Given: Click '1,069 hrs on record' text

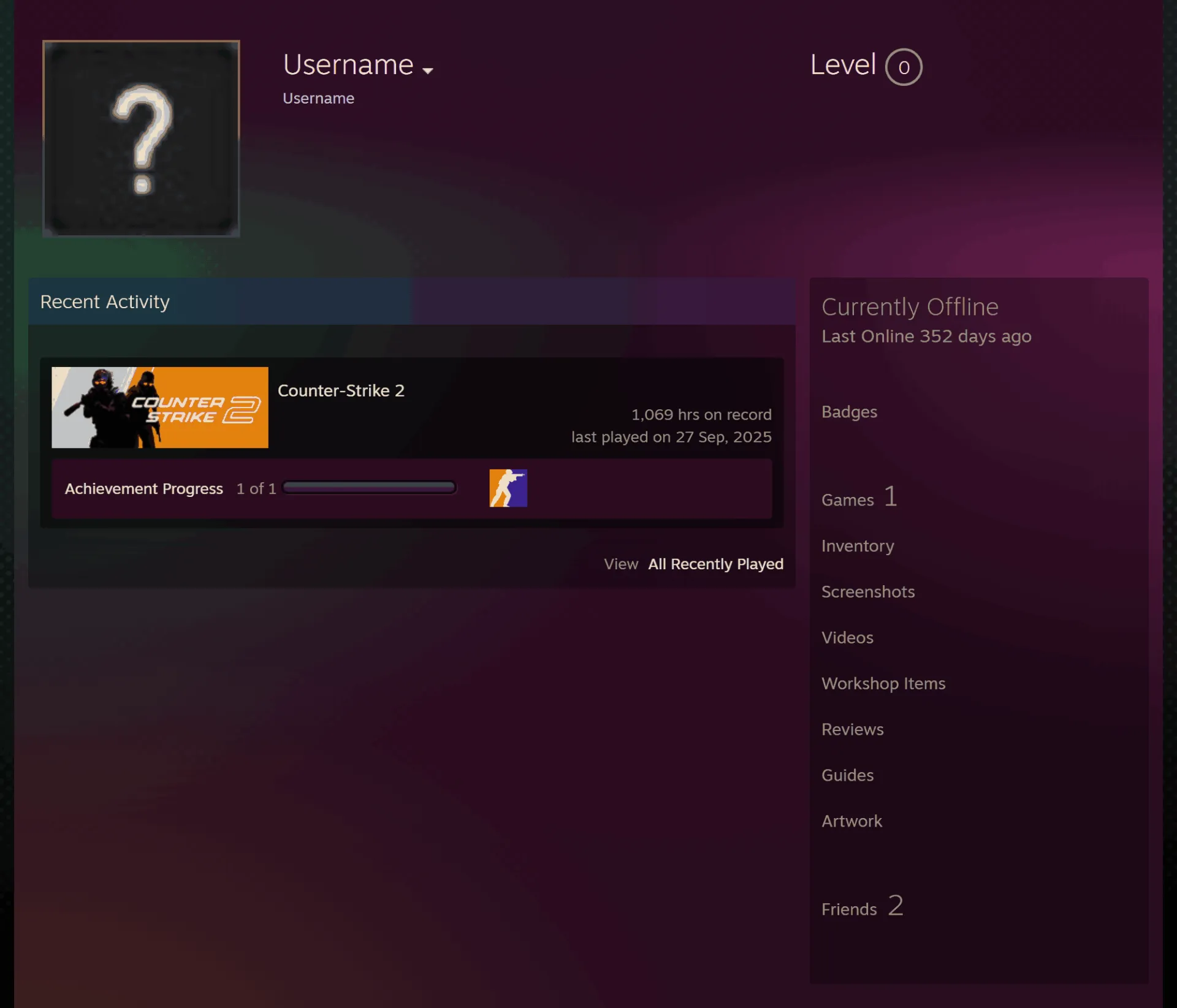Looking at the screenshot, I should click(x=701, y=414).
